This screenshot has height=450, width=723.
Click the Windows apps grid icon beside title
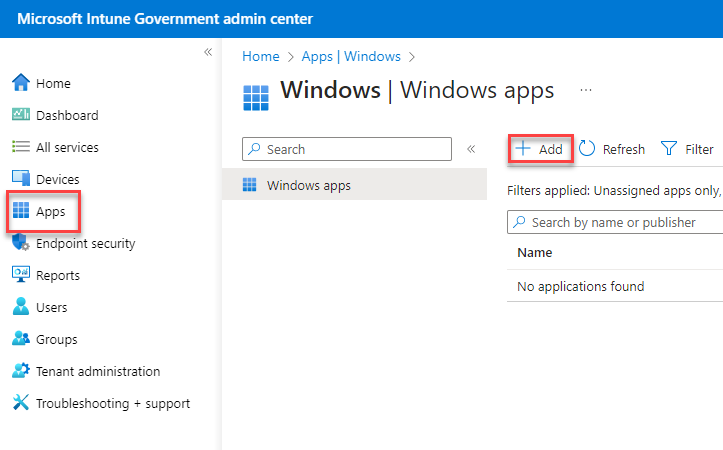pos(255,98)
